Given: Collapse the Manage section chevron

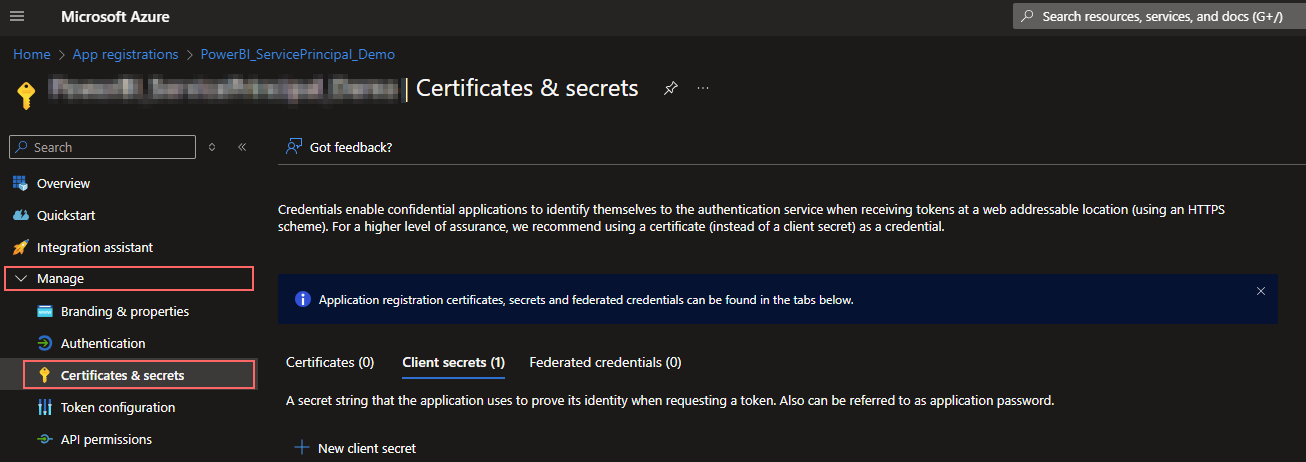Looking at the screenshot, I should point(21,279).
